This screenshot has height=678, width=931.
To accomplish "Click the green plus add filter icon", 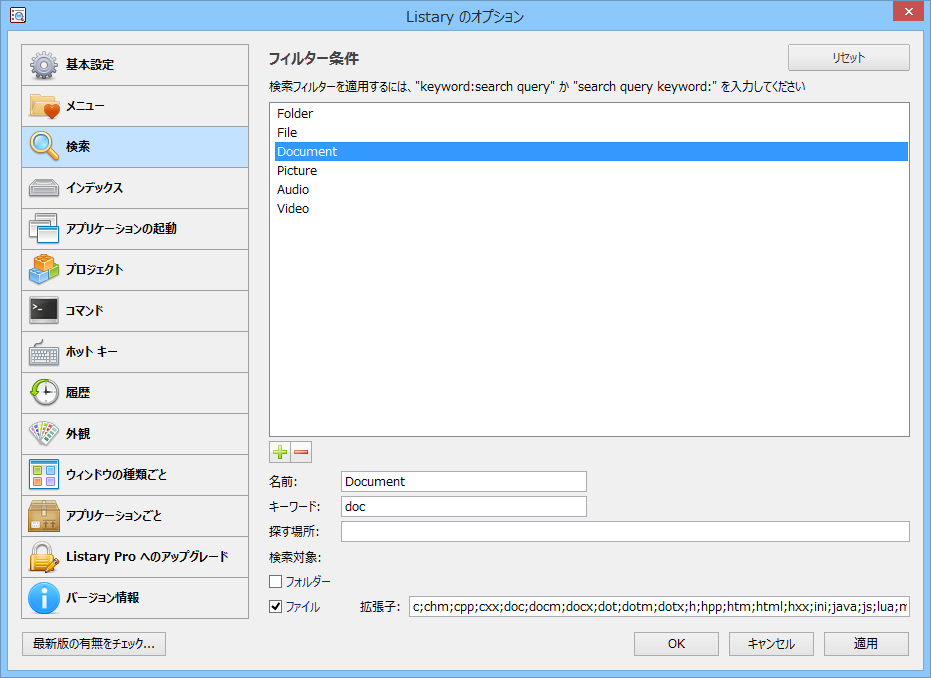I will click(x=280, y=452).
